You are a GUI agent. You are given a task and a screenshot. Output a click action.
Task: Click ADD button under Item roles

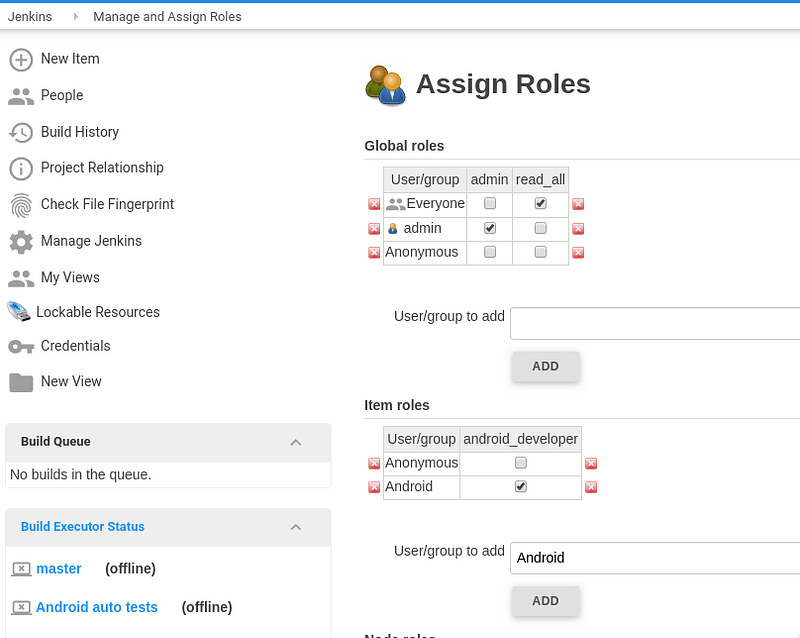[x=545, y=601]
